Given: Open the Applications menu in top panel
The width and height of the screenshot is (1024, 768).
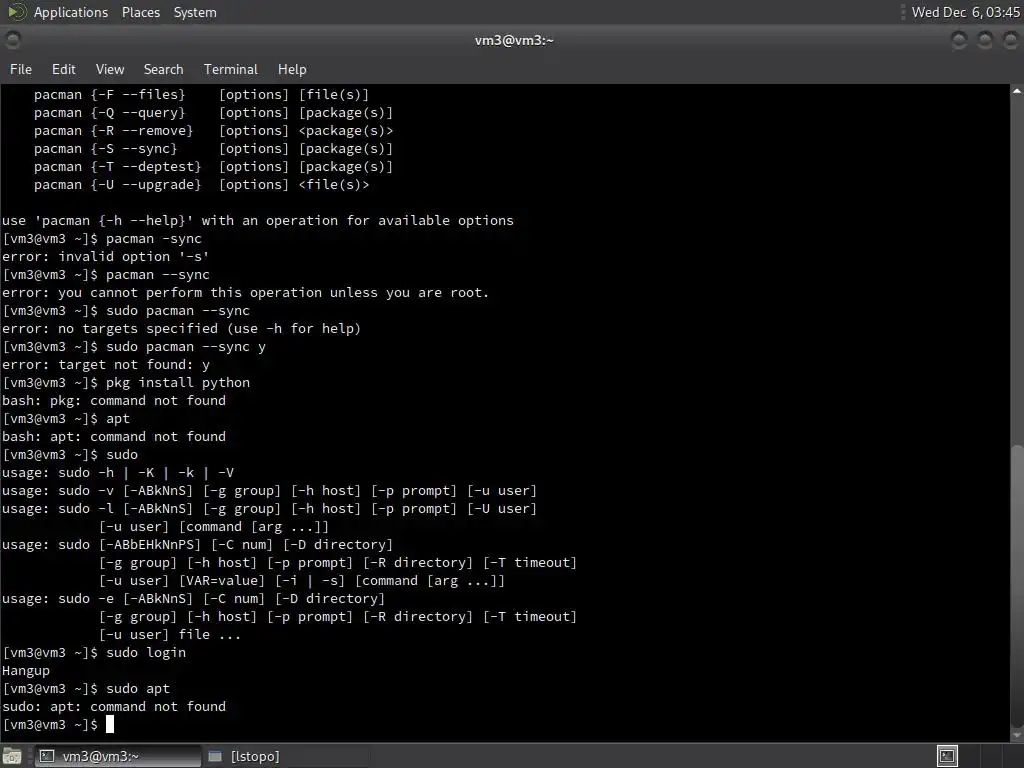Looking at the screenshot, I should pyautogui.click(x=71, y=12).
